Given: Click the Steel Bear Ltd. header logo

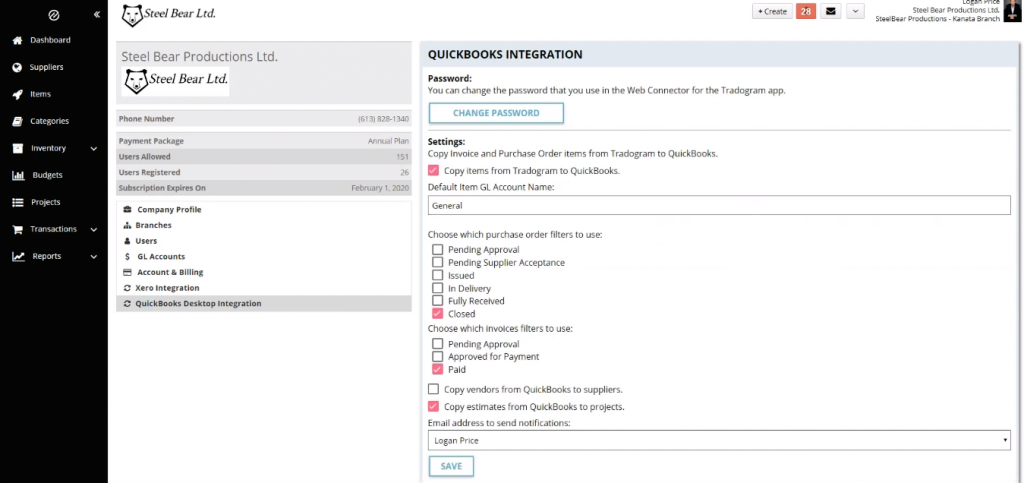Looking at the screenshot, I should pos(168,14).
